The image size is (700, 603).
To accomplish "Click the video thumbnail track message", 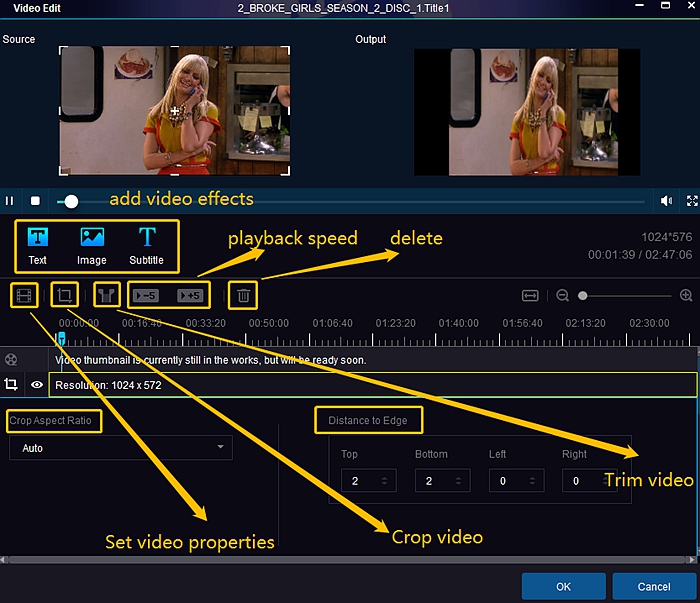I will coord(210,360).
